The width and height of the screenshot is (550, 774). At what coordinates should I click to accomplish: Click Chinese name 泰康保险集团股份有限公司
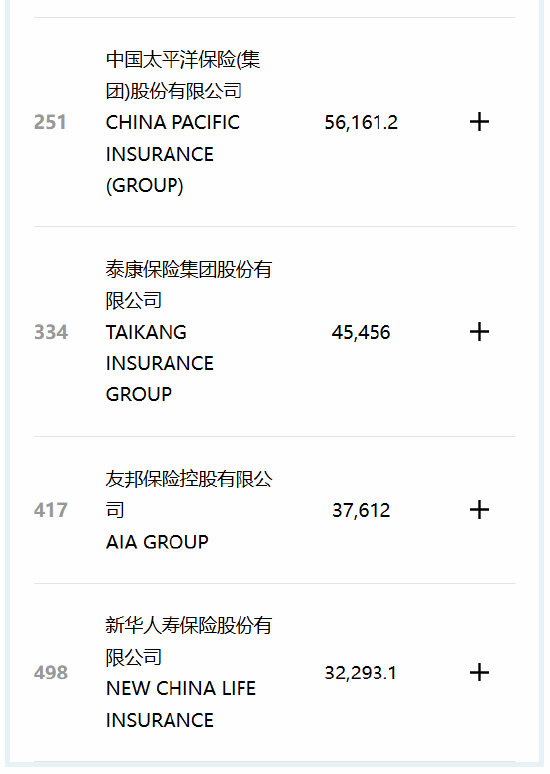tap(189, 285)
